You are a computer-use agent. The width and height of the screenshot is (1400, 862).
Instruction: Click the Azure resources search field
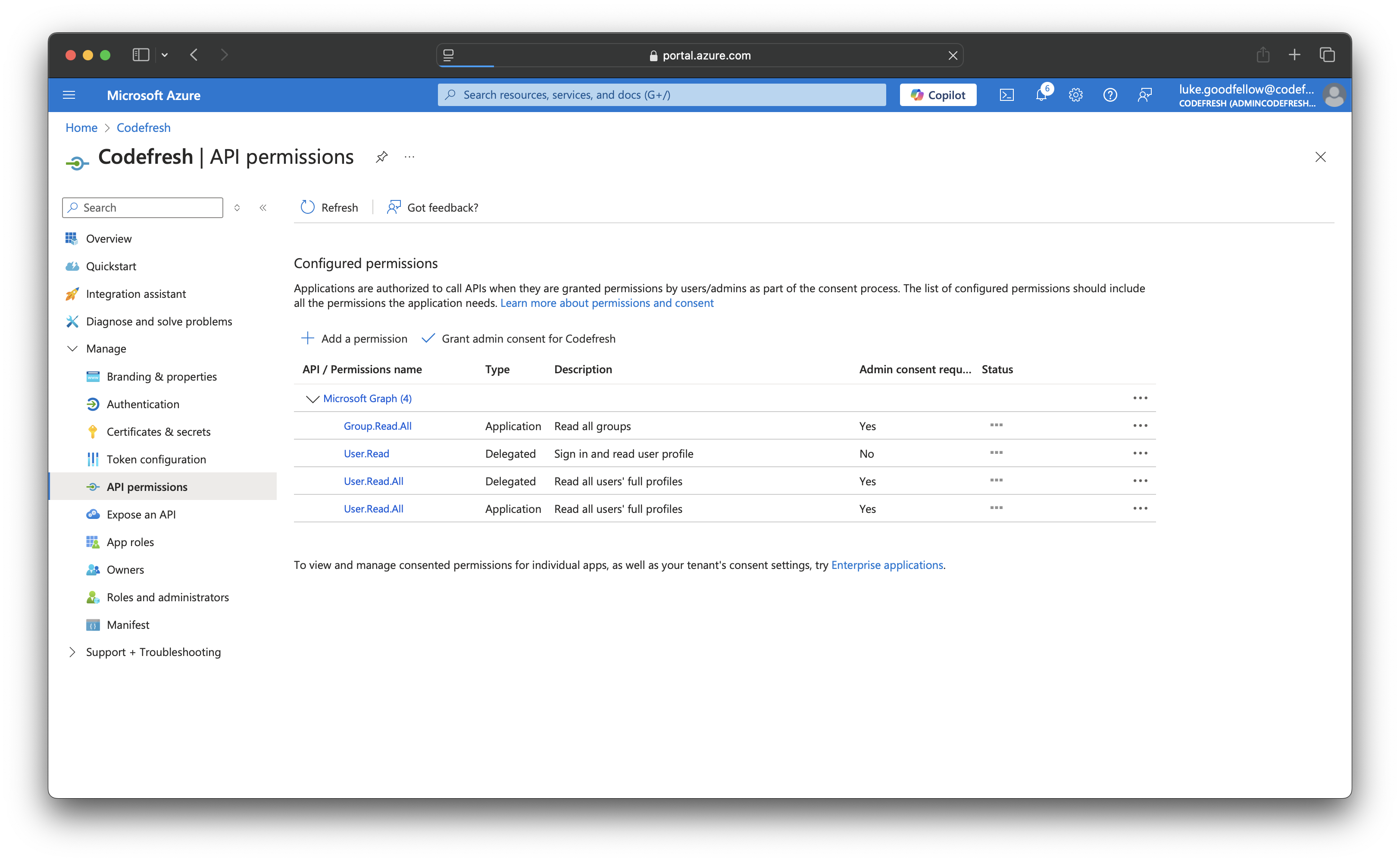click(x=661, y=95)
